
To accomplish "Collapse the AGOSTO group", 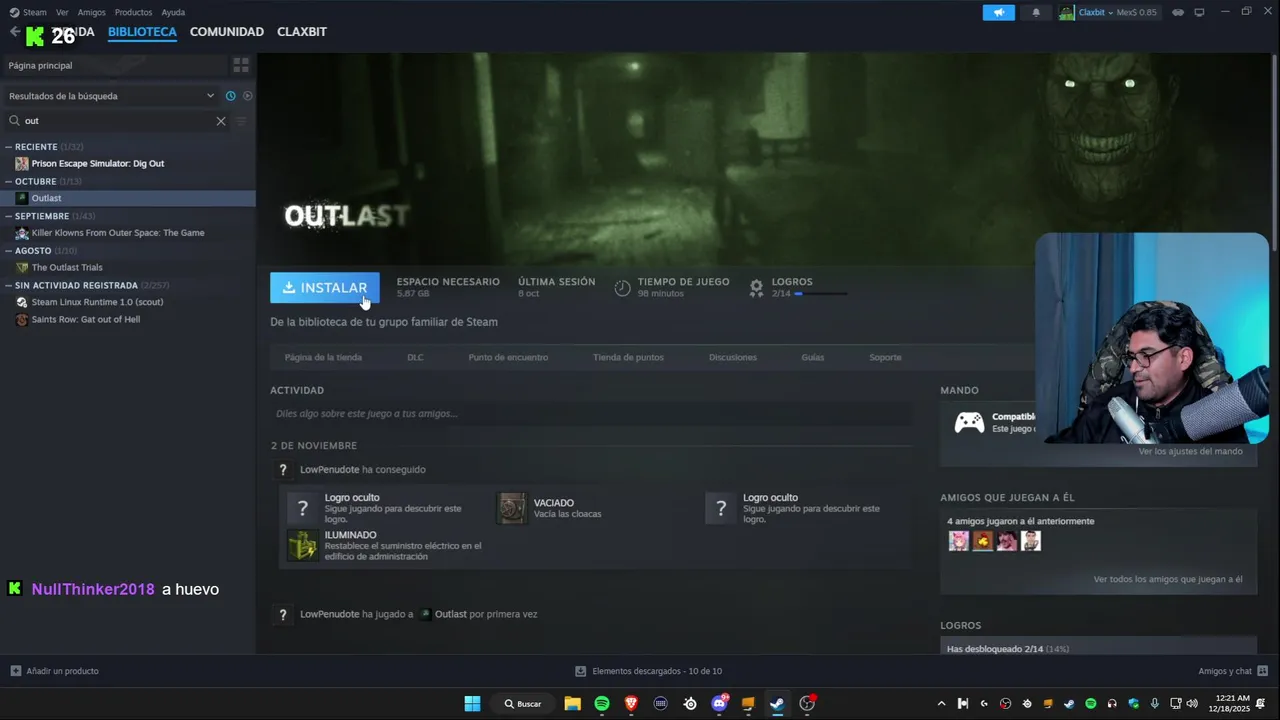I will (x=9, y=251).
